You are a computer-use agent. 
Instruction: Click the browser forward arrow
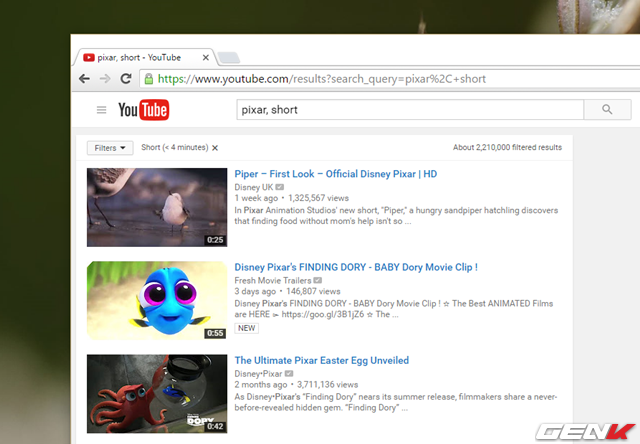pyautogui.click(x=106, y=78)
